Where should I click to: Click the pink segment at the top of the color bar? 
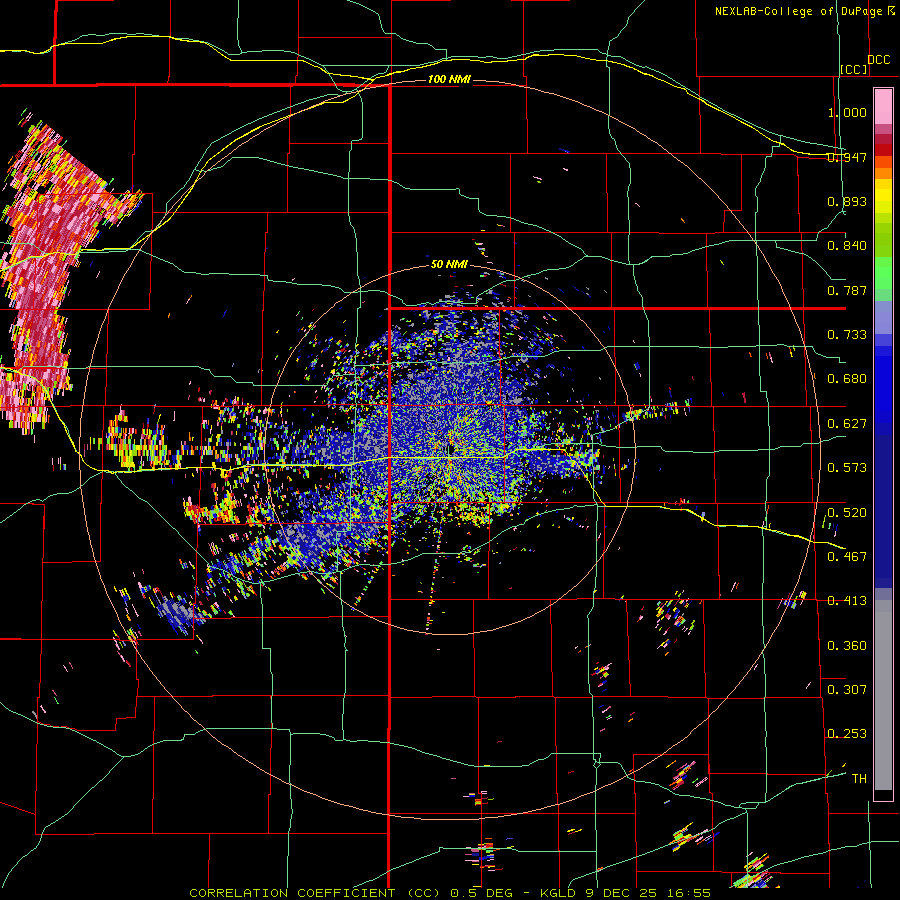tap(883, 106)
